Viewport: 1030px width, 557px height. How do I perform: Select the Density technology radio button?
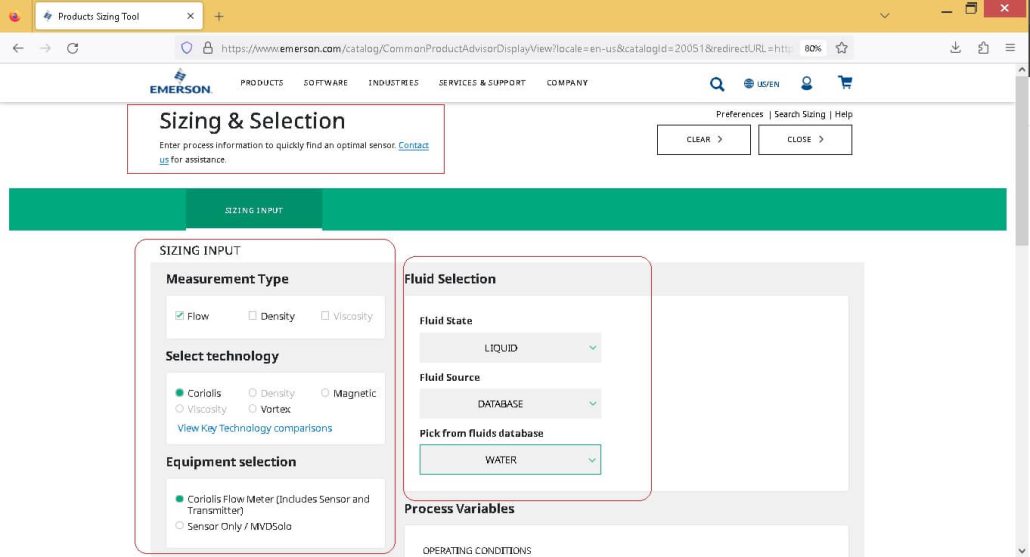252,393
